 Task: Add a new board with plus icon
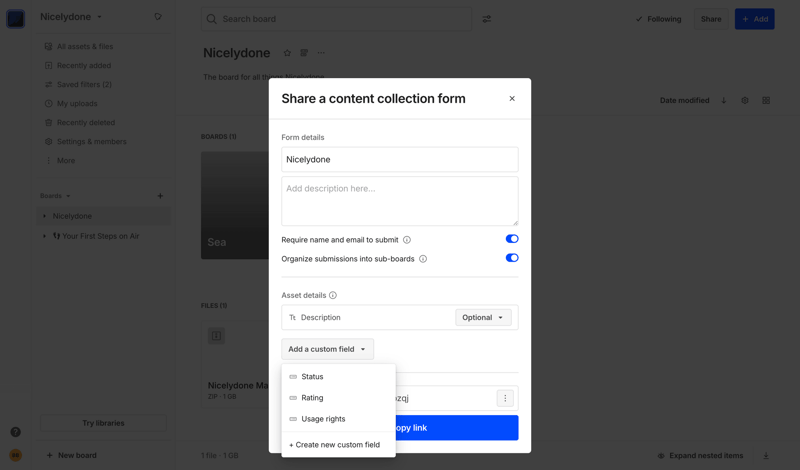(160, 196)
